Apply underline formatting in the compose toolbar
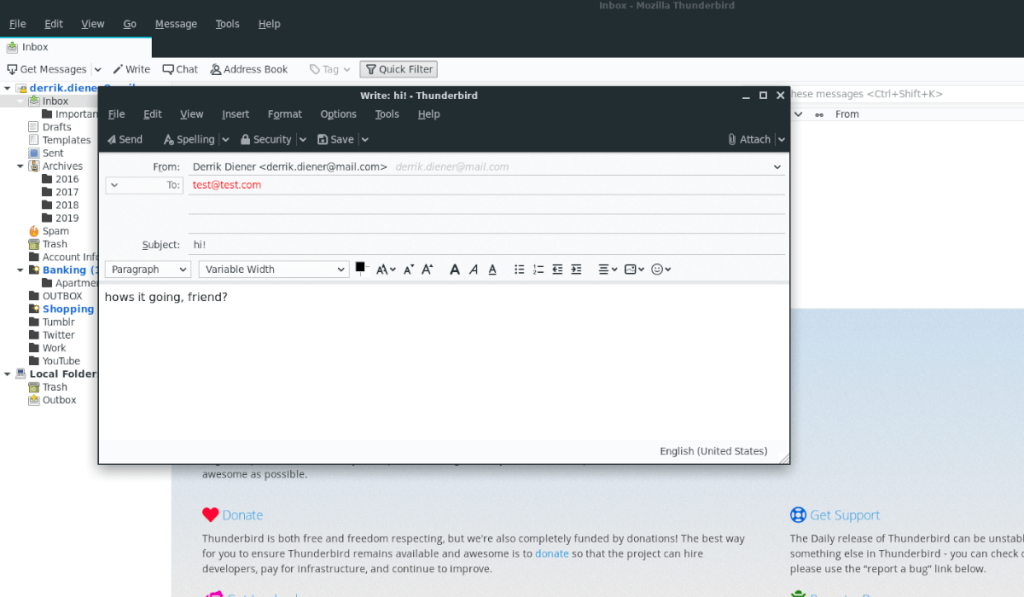 pos(490,269)
